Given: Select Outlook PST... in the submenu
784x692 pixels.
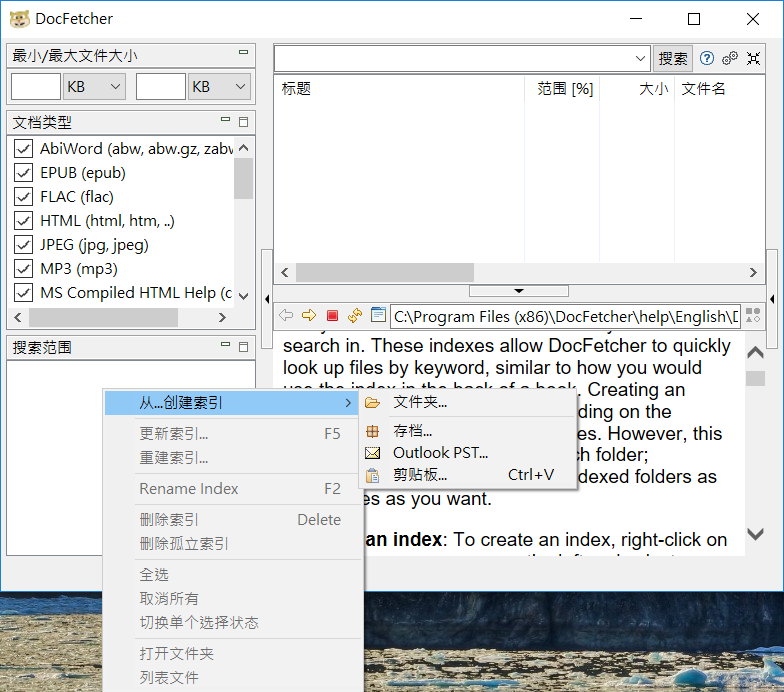Looking at the screenshot, I should (440, 453).
